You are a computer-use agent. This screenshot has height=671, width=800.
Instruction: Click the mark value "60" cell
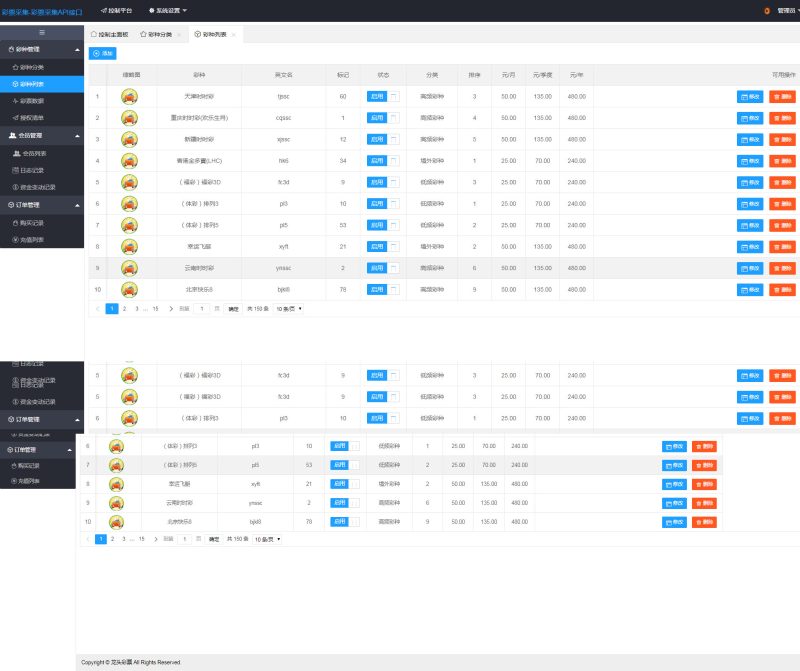pos(343,96)
